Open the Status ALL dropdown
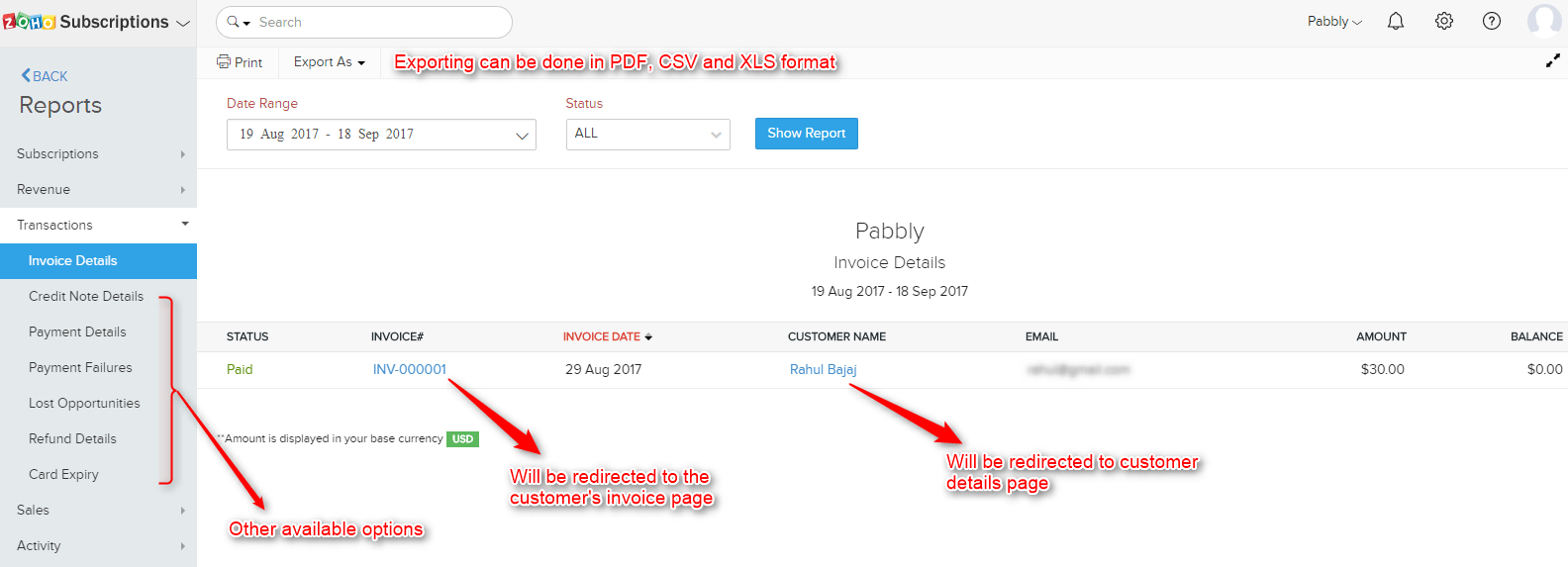This screenshot has width=1568, height=567. (x=648, y=135)
